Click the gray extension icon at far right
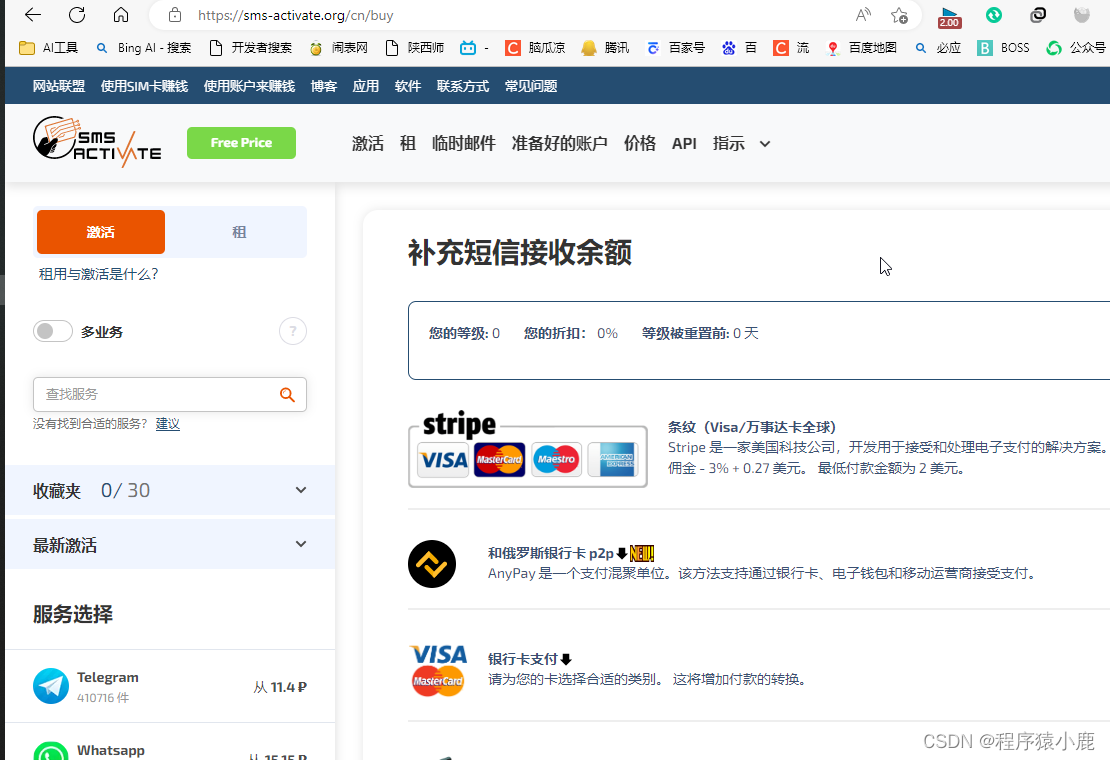 coord(1082,15)
